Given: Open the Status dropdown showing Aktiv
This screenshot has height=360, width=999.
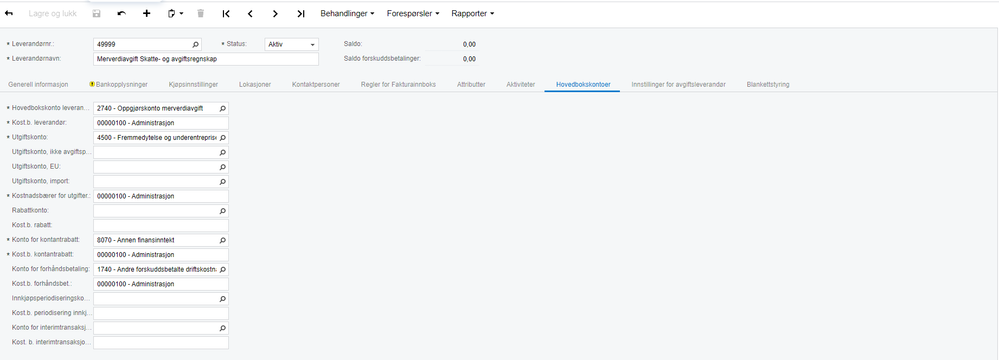Looking at the screenshot, I should [291, 45].
